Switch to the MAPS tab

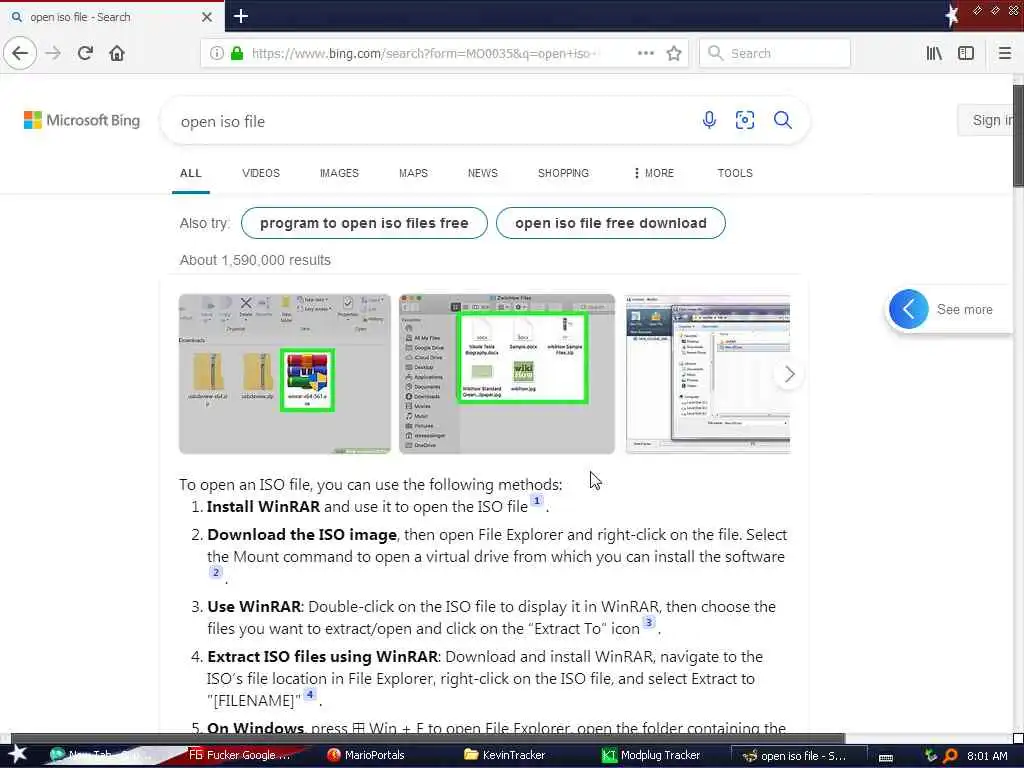coord(413,173)
